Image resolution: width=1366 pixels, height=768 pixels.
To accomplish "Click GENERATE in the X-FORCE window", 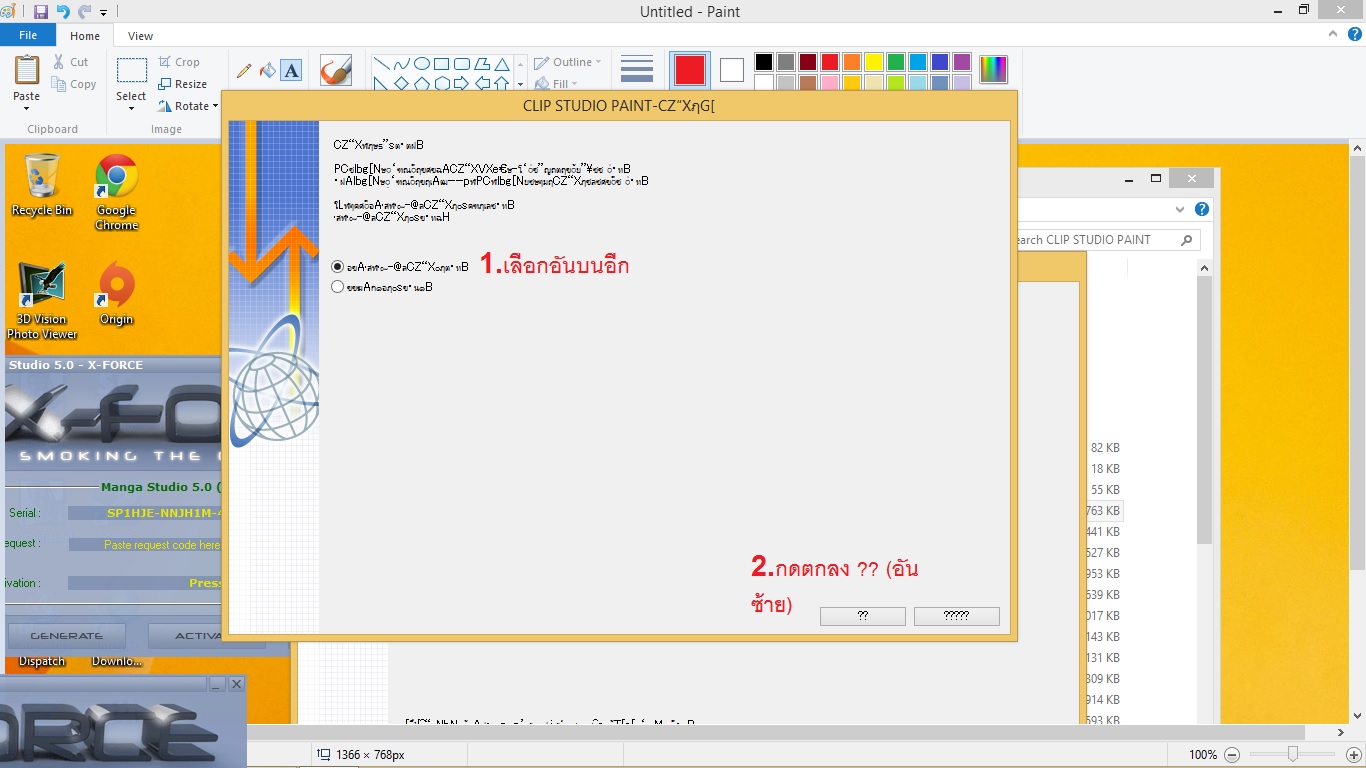I will coord(67,636).
